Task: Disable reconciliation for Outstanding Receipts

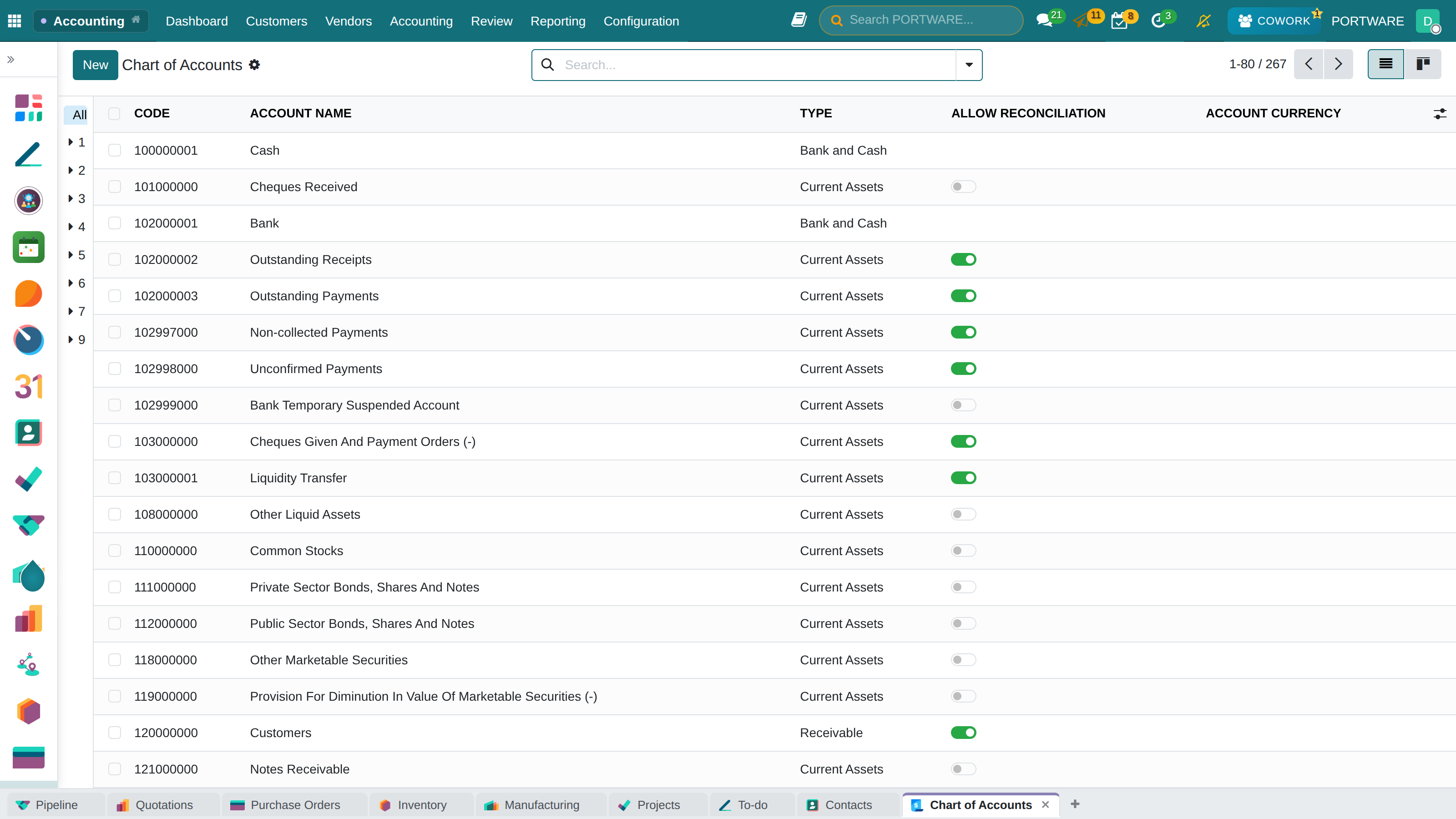Action: coord(963,259)
